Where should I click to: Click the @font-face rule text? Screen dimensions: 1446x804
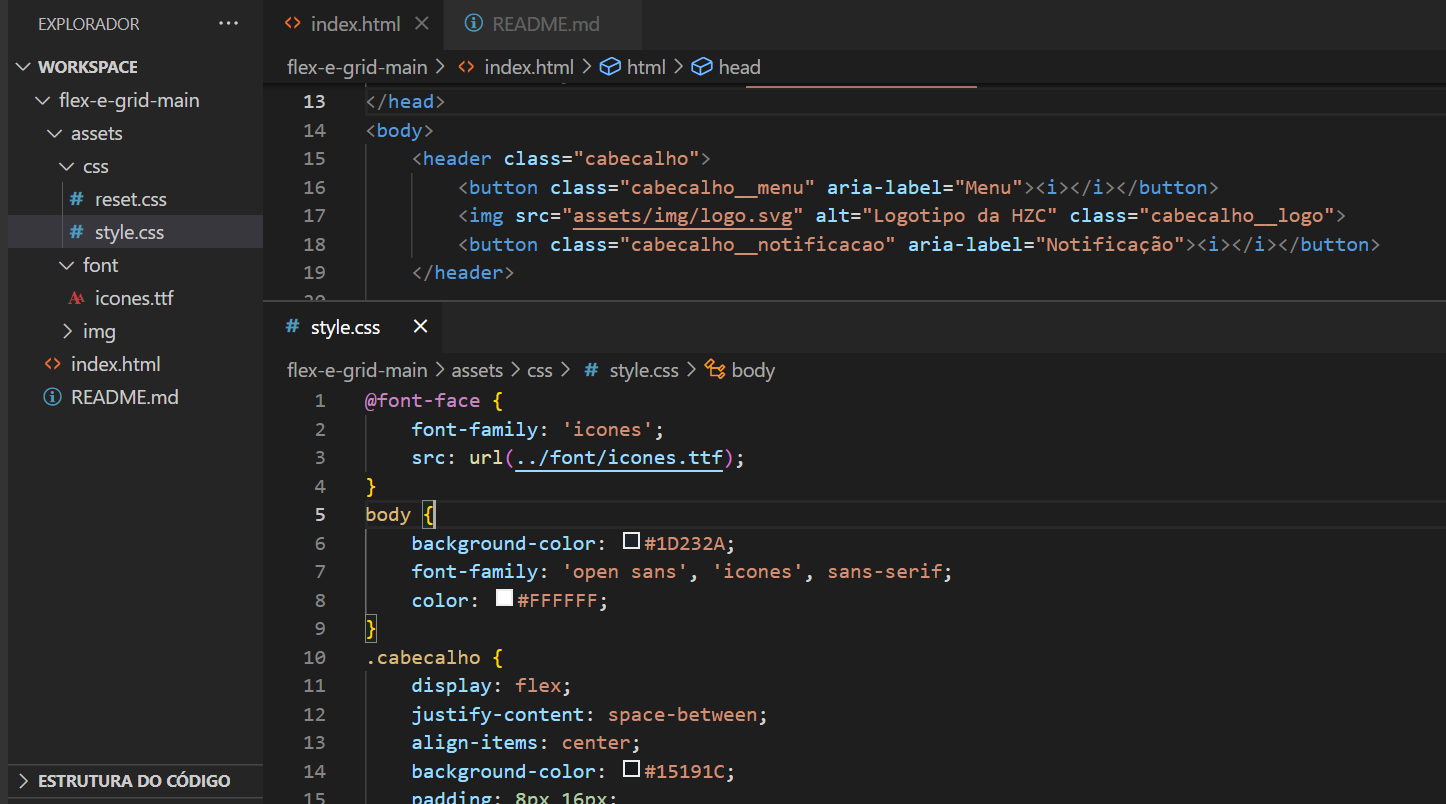pyautogui.click(x=422, y=400)
